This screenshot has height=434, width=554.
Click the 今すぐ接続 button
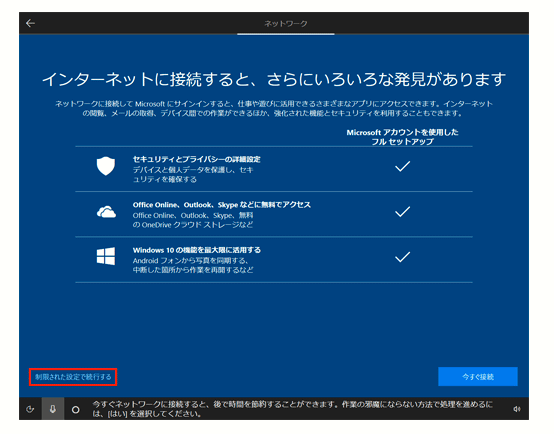478,377
